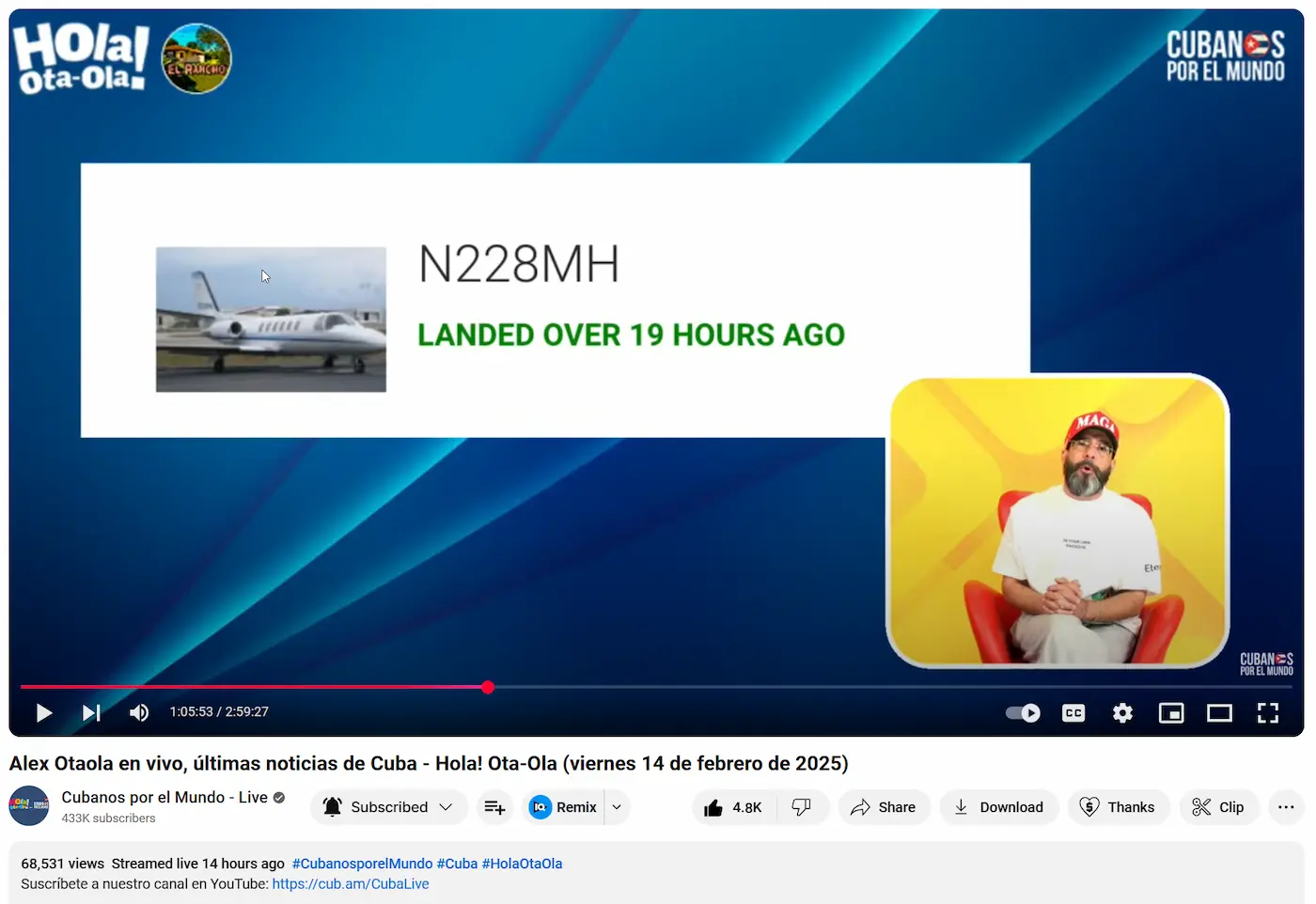Open the #CubanosporelMundo hashtag
Viewport: 1316px width, 904px height.
click(362, 864)
